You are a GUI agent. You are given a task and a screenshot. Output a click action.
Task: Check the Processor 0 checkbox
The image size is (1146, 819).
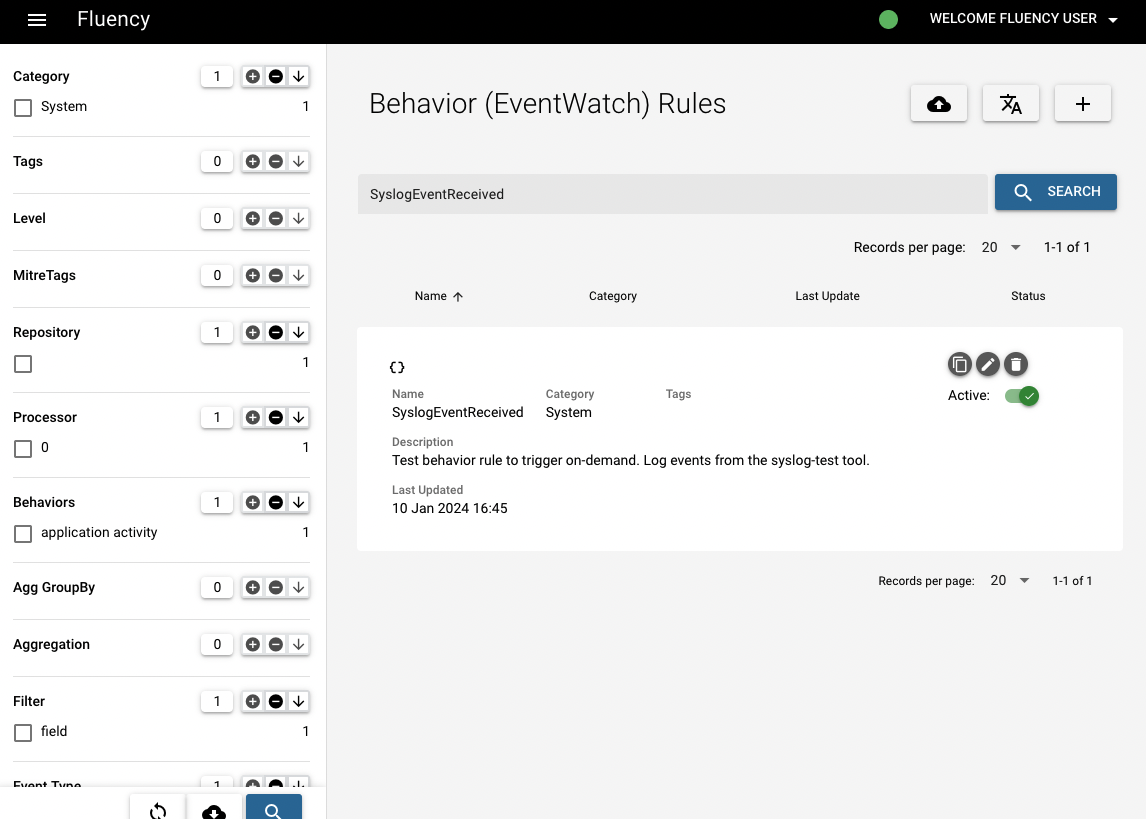pos(23,449)
